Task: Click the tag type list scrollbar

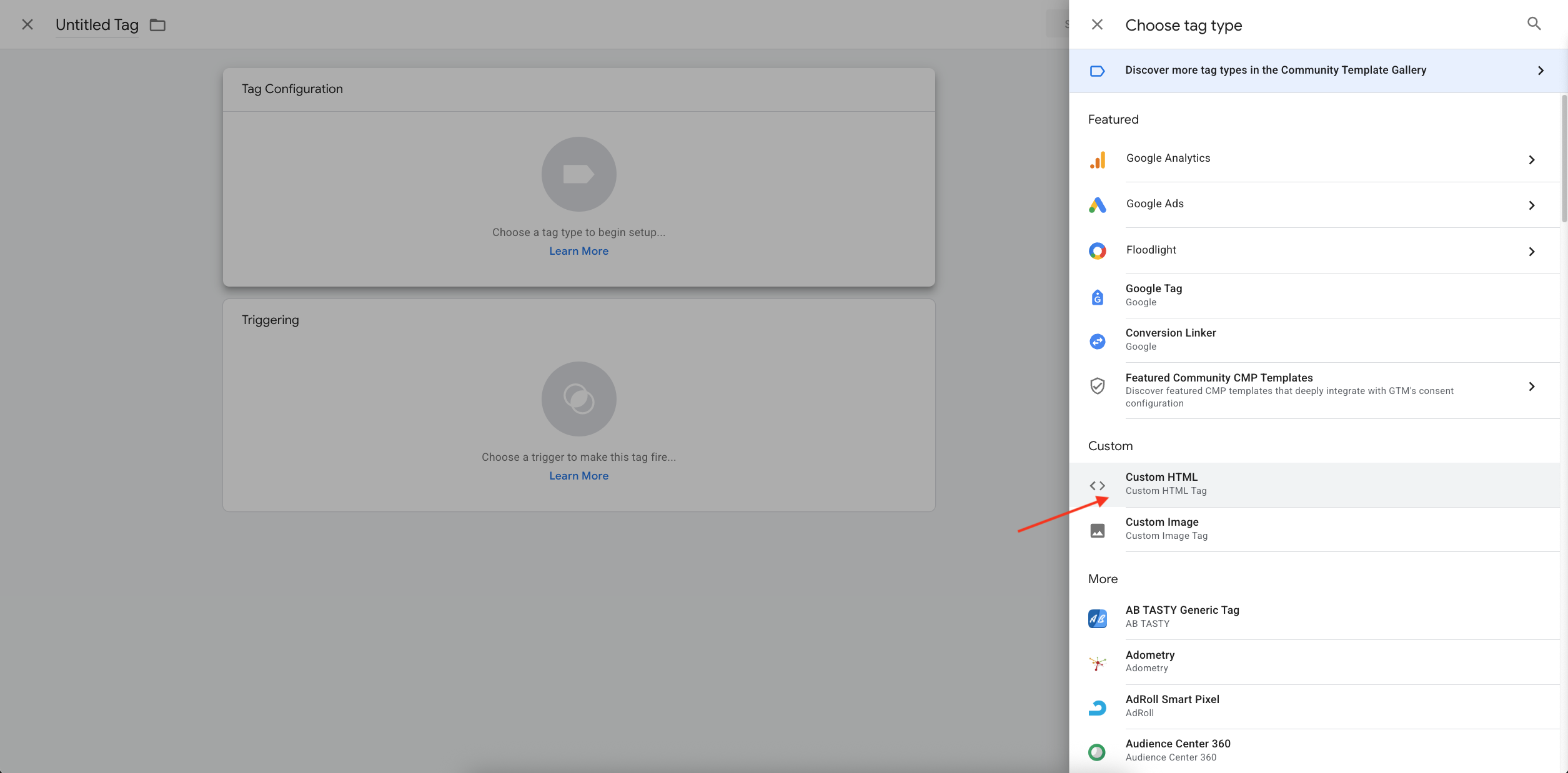Action: click(x=1564, y=159)
